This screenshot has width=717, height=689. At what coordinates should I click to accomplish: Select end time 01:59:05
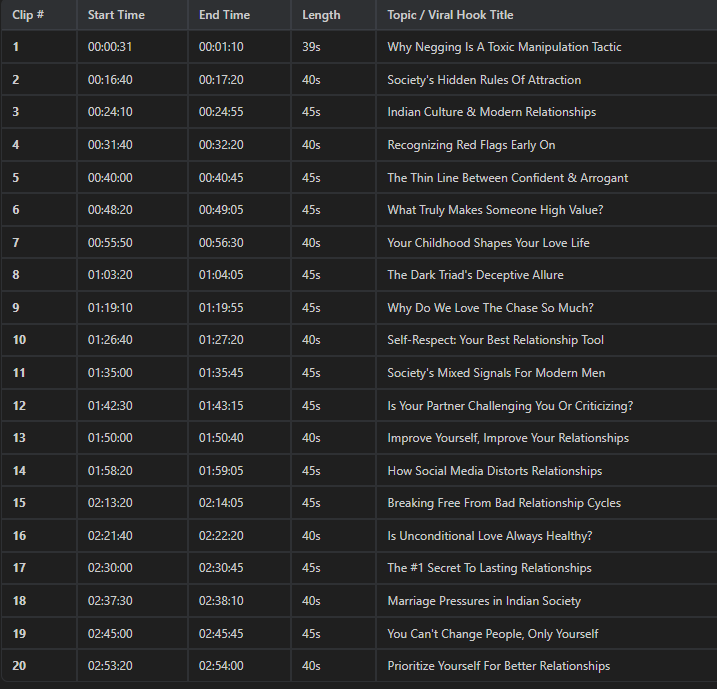(x=221, y=470)
